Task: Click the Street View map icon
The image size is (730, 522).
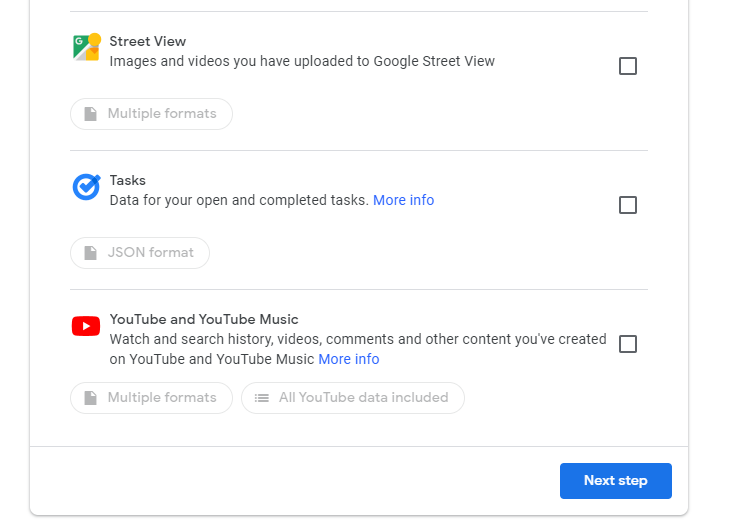Action: coord(87,47)
